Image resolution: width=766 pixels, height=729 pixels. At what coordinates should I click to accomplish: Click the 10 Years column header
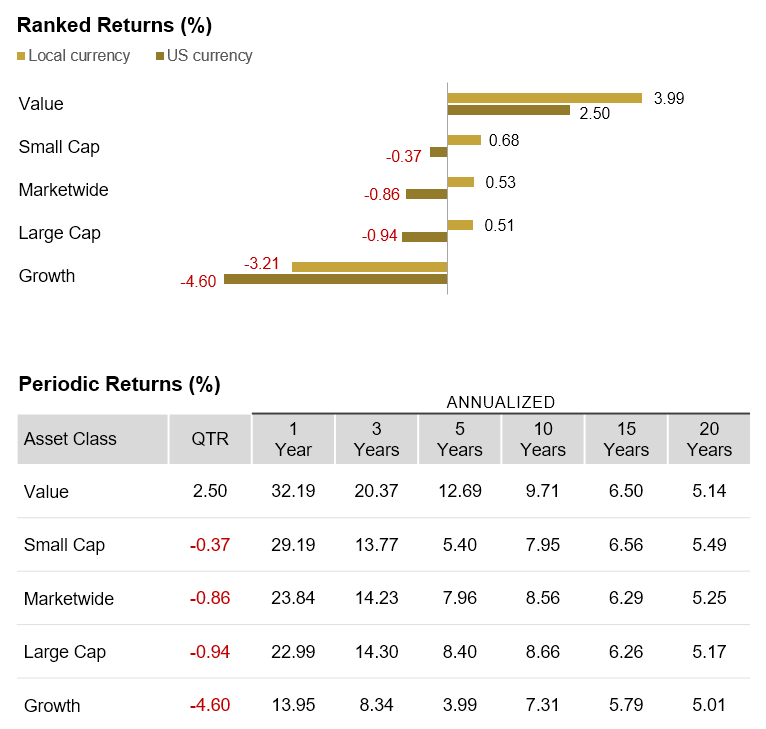pos(543,439)
